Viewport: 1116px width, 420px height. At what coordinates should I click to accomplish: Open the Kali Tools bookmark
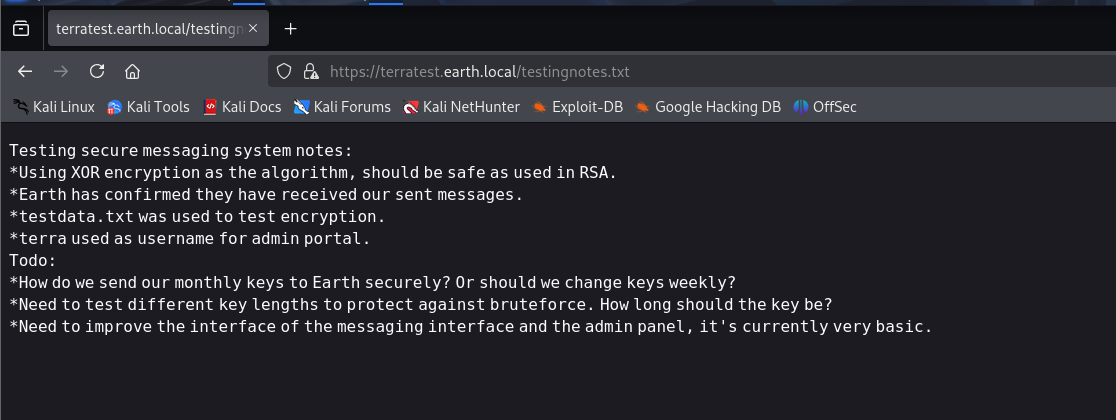coord(148,107)
